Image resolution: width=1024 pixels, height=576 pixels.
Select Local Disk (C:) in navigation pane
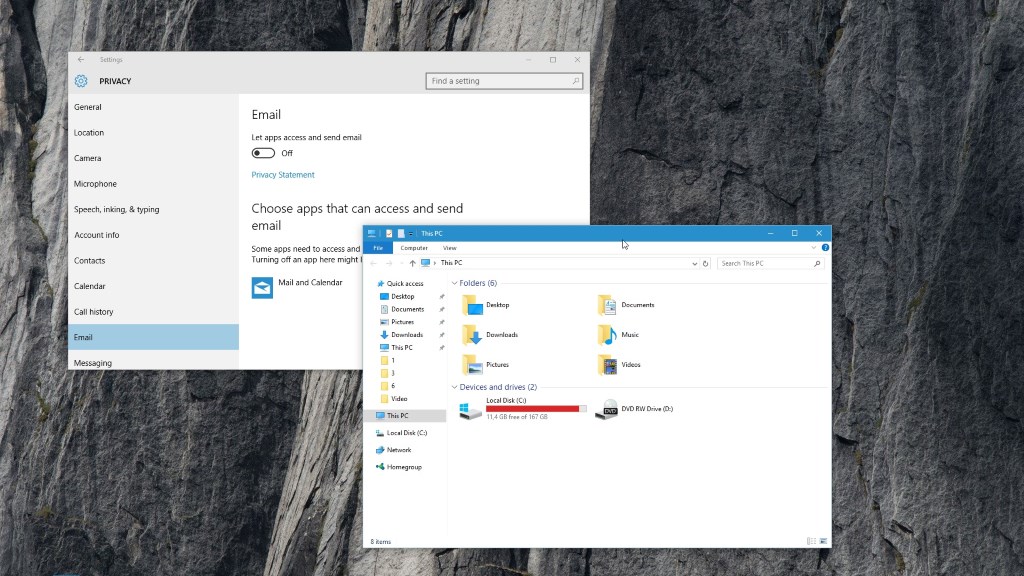click(405, 433)
